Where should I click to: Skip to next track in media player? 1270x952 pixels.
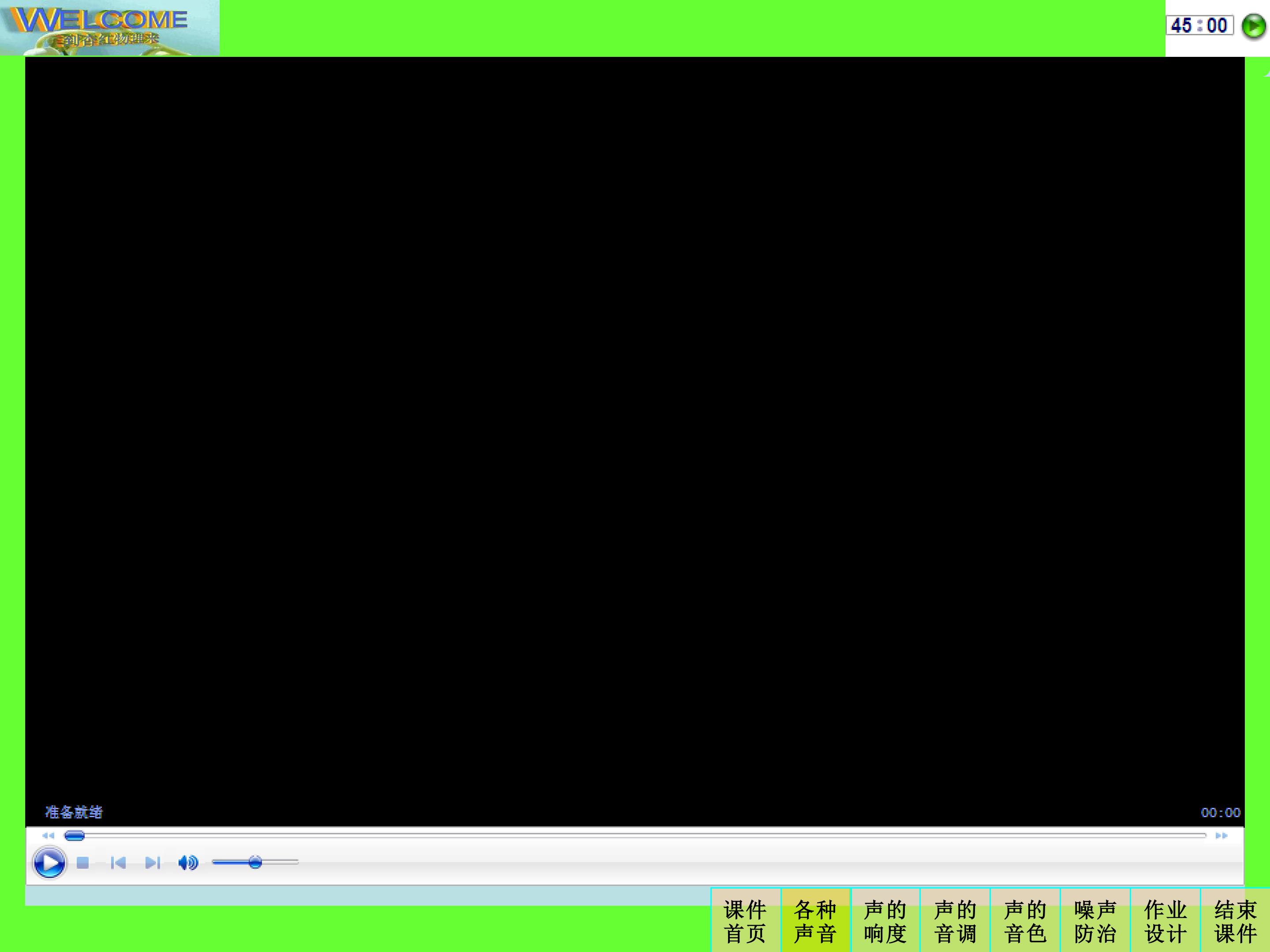coord(152,863)
